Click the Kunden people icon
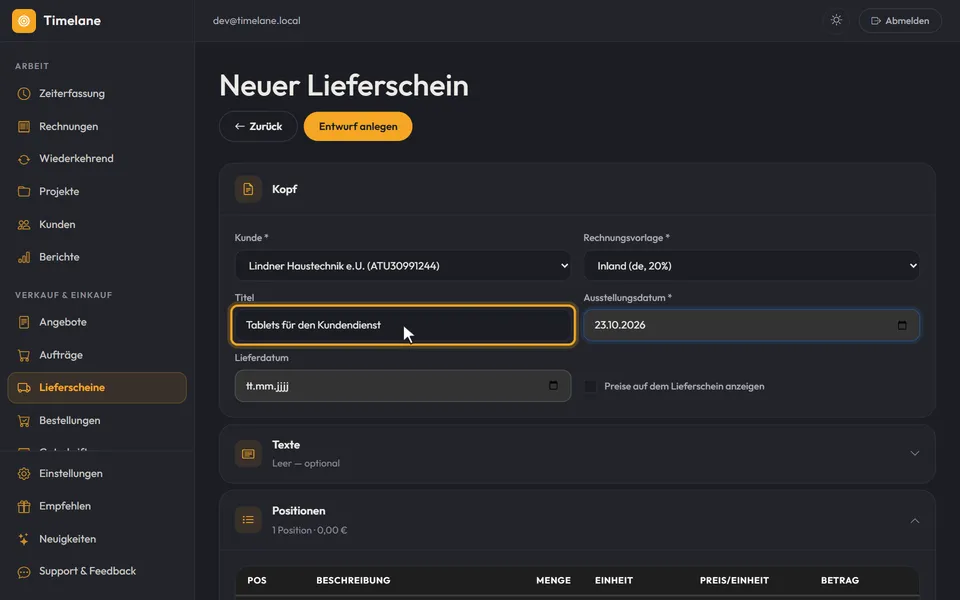960x600 pixels. (x=24, y=225)
